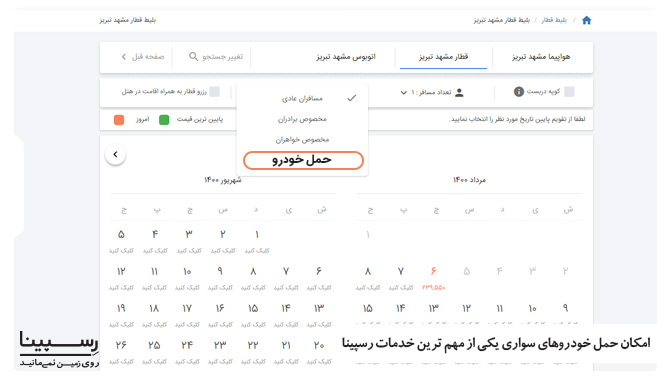
Task: Select مسافران عادی option
Action: (x=302, y=98)
